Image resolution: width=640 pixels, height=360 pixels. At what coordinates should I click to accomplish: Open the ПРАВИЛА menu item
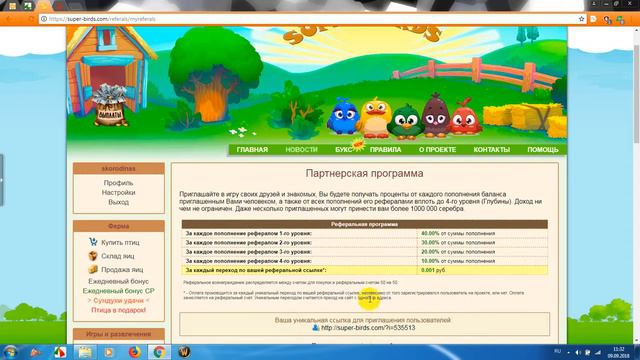pyautogui.click(x=385, y=150)
